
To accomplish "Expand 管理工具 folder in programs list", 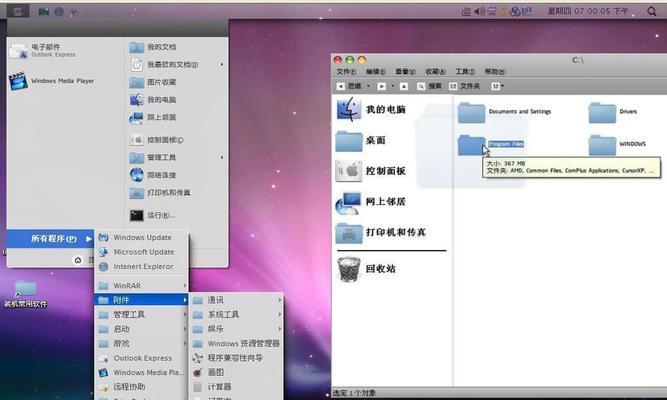I will click(141, 314).
